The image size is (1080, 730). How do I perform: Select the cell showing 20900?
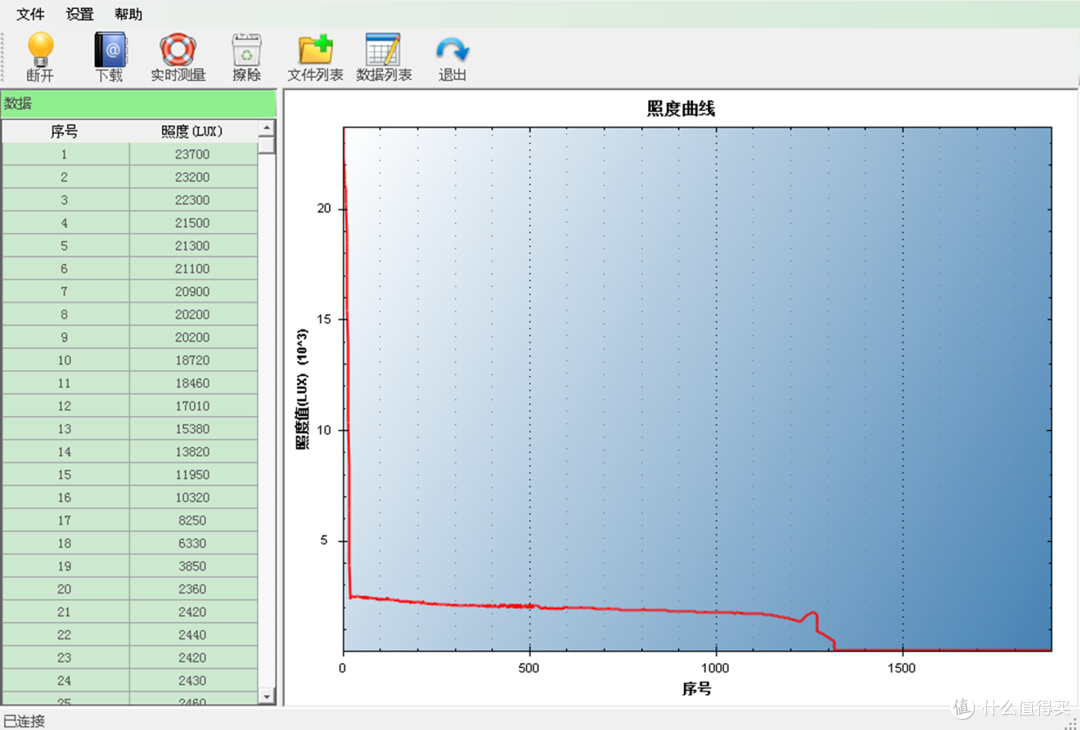pyautogui.click(x=193, y=291)
